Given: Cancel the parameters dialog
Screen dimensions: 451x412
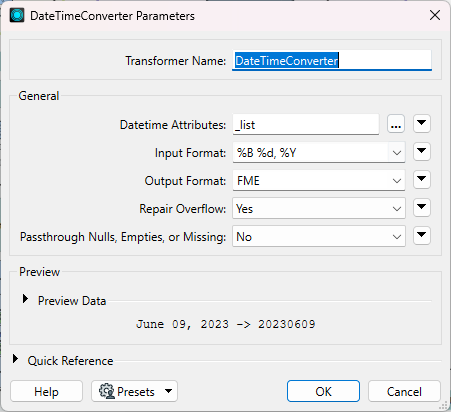Looking at the screenshot, I should point(404,391).
